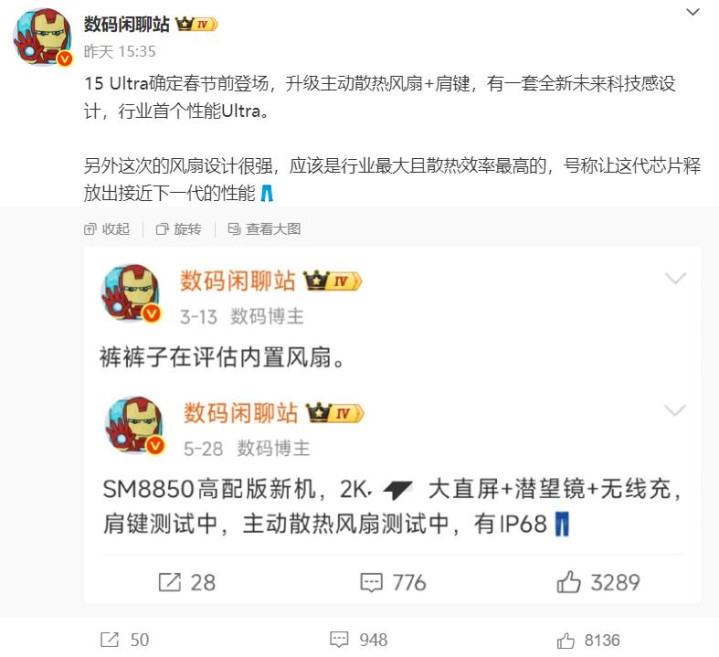Open full-size image via 查看大图
This screenshot has width=719, height=657.
point(264,229)
